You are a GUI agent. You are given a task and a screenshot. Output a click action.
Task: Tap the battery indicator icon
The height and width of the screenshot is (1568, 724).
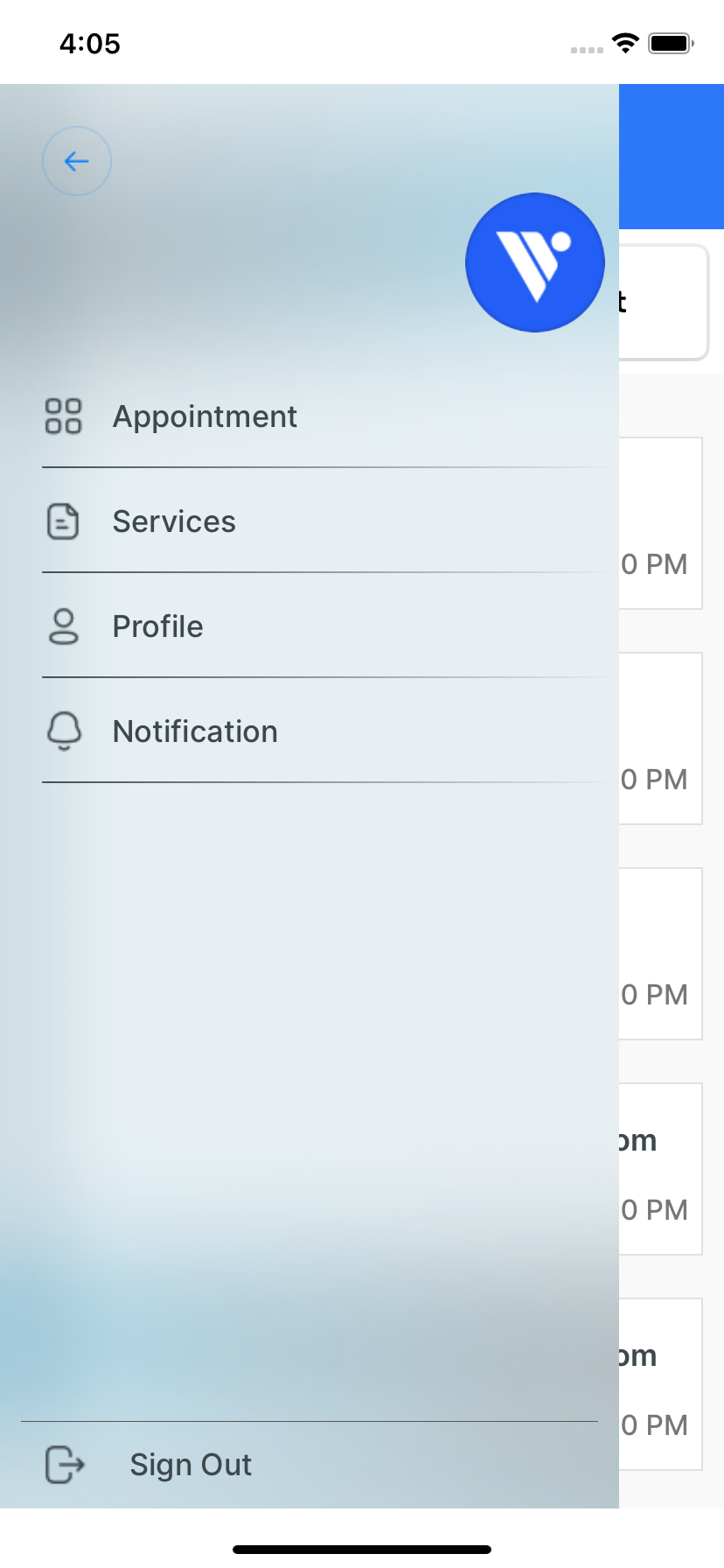point(671,43)
